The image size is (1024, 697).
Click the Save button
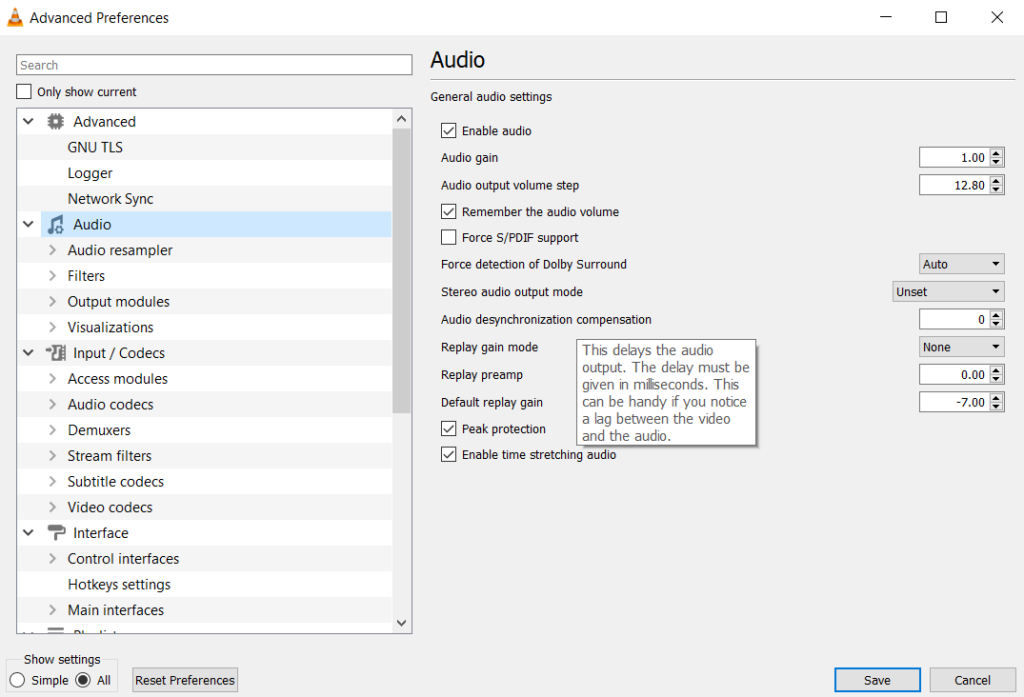(876, 679)
